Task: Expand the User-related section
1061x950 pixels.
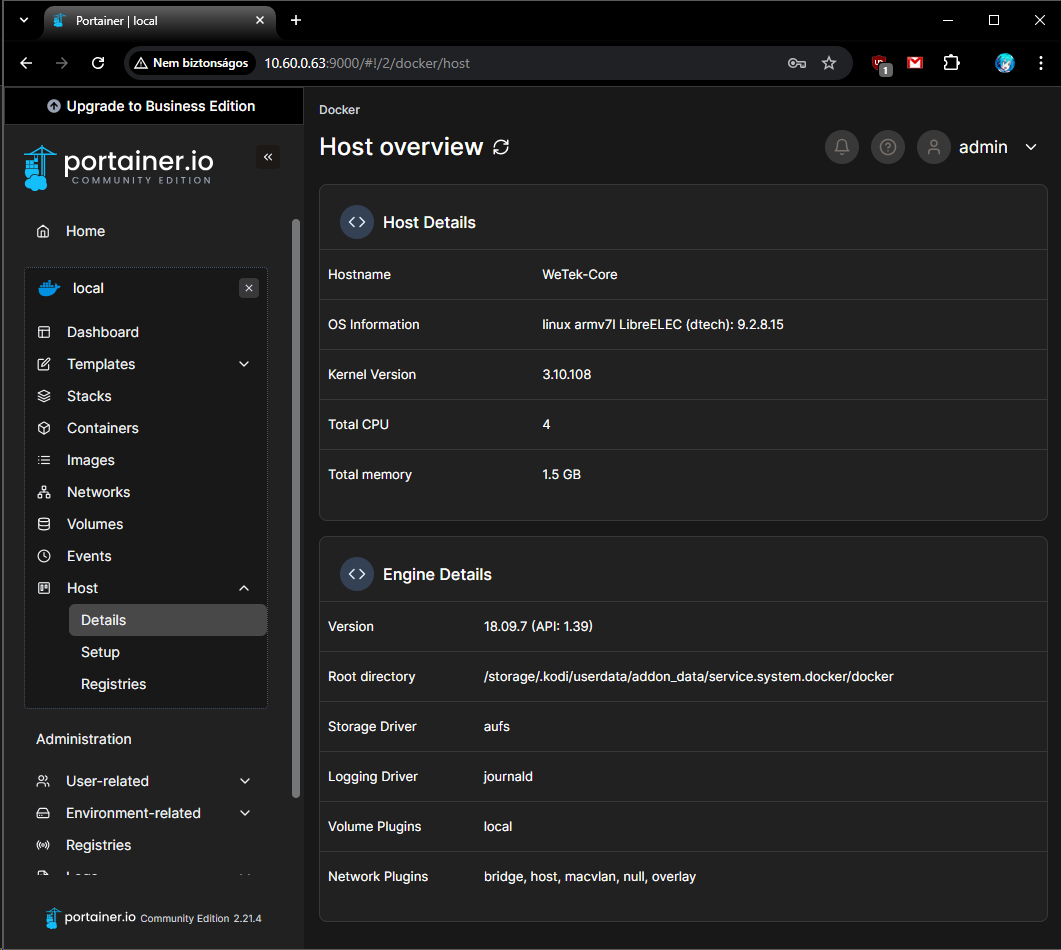Action: 245,781
